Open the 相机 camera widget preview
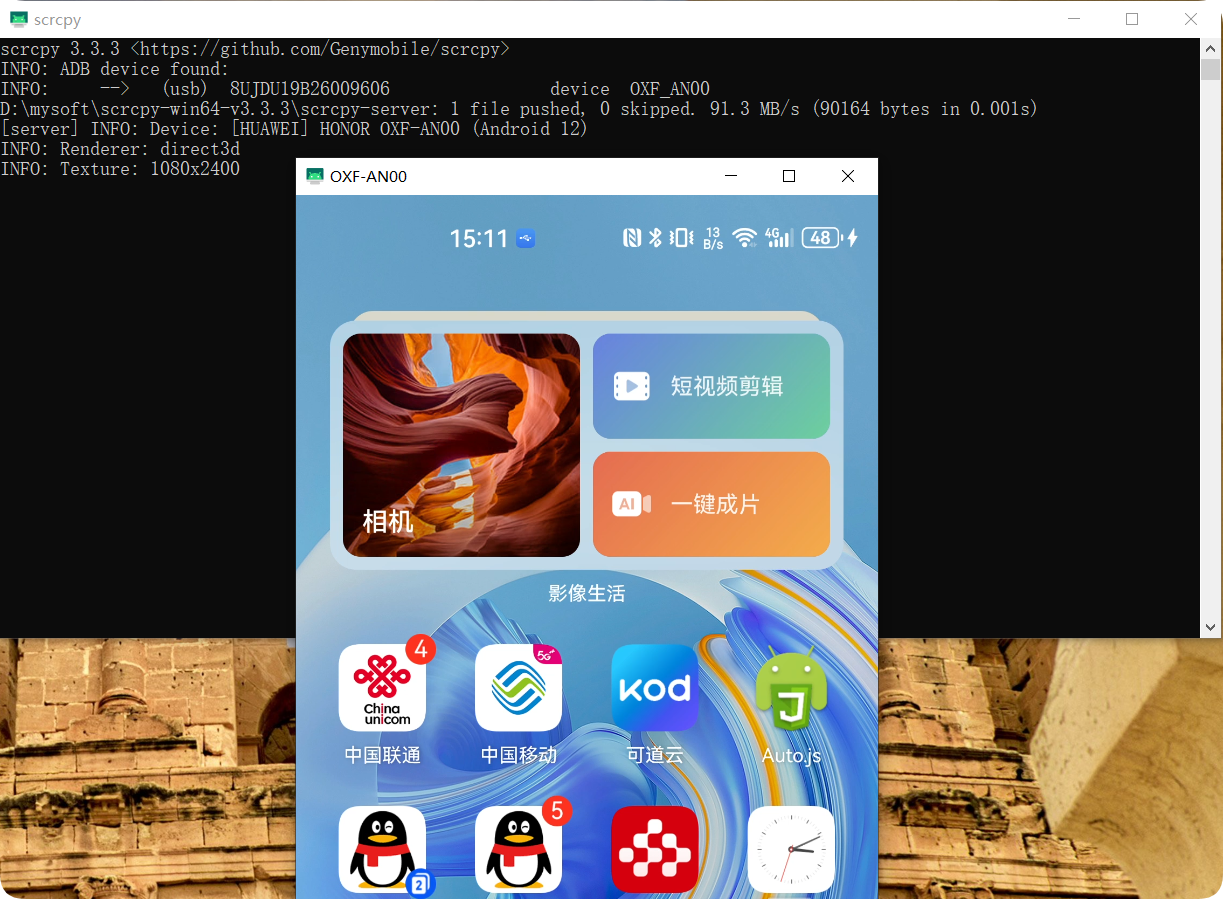 [461, 445]
